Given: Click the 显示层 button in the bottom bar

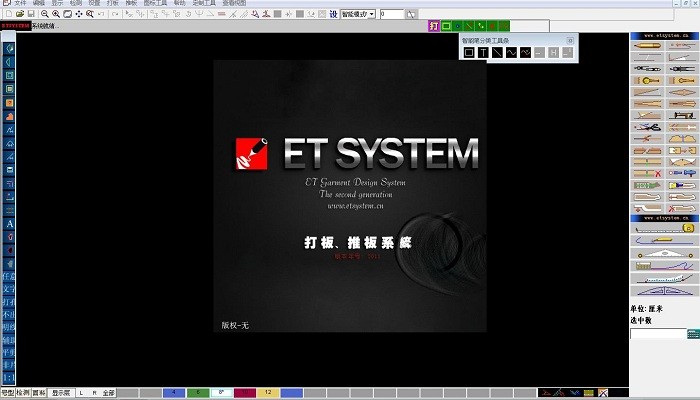Looking at the screenshot, I should 61,393.
